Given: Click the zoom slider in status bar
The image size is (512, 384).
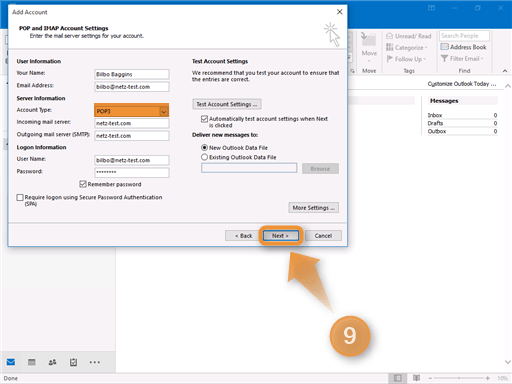Looking at the screenshot, I should point(459,378).
